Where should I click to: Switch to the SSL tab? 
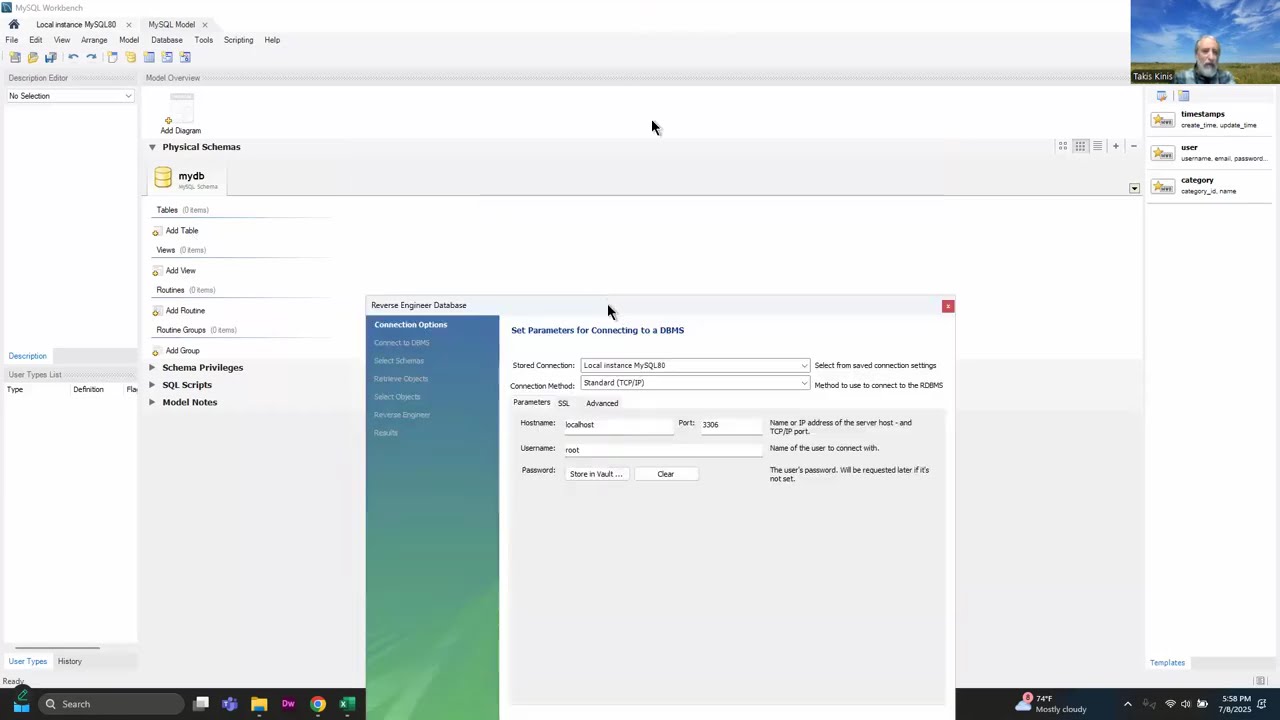coord(564,403)
